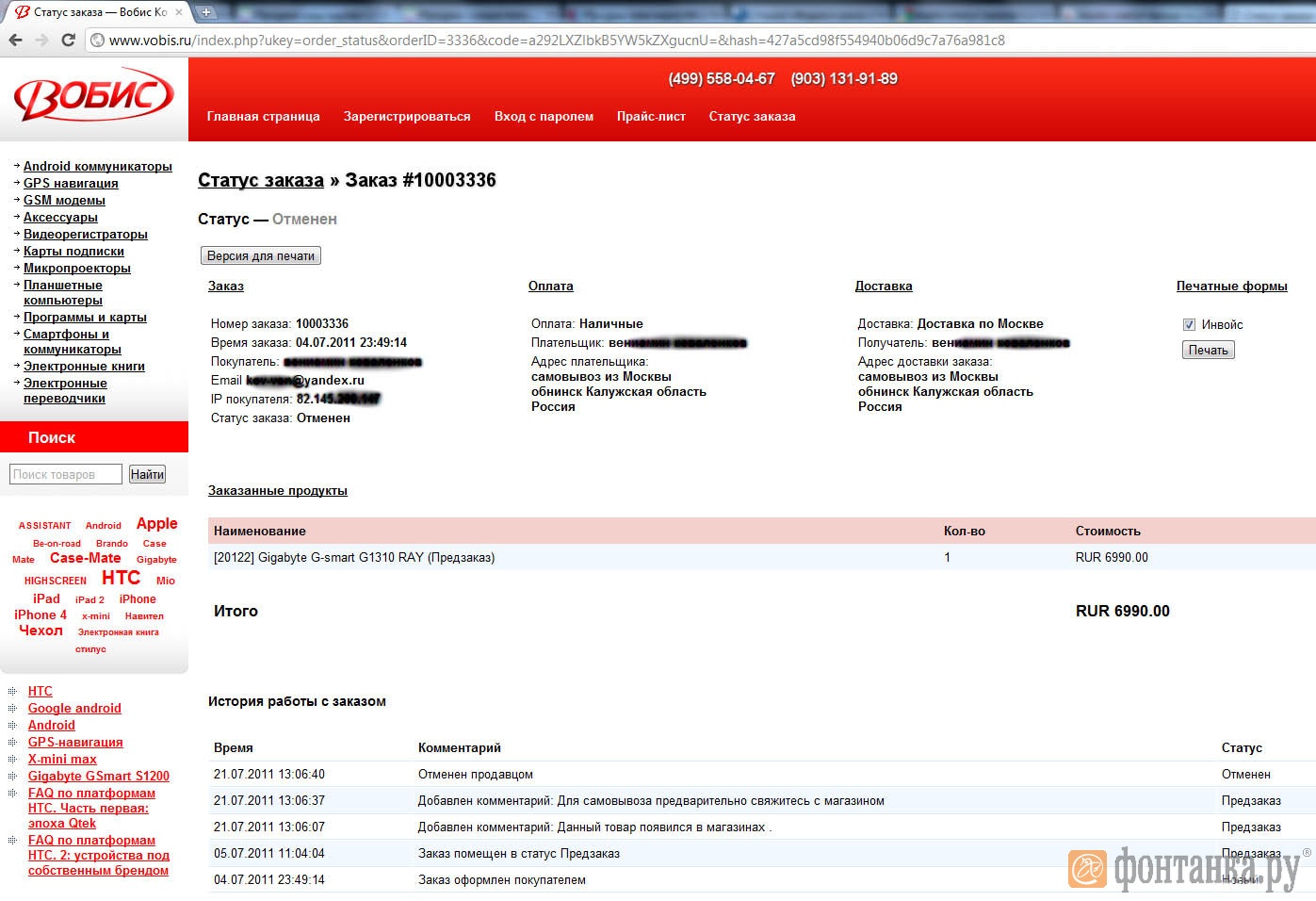The height and width of the screenshot is (901, 1316).
Task: Click the Mio tag
Action: click(166, 582)
